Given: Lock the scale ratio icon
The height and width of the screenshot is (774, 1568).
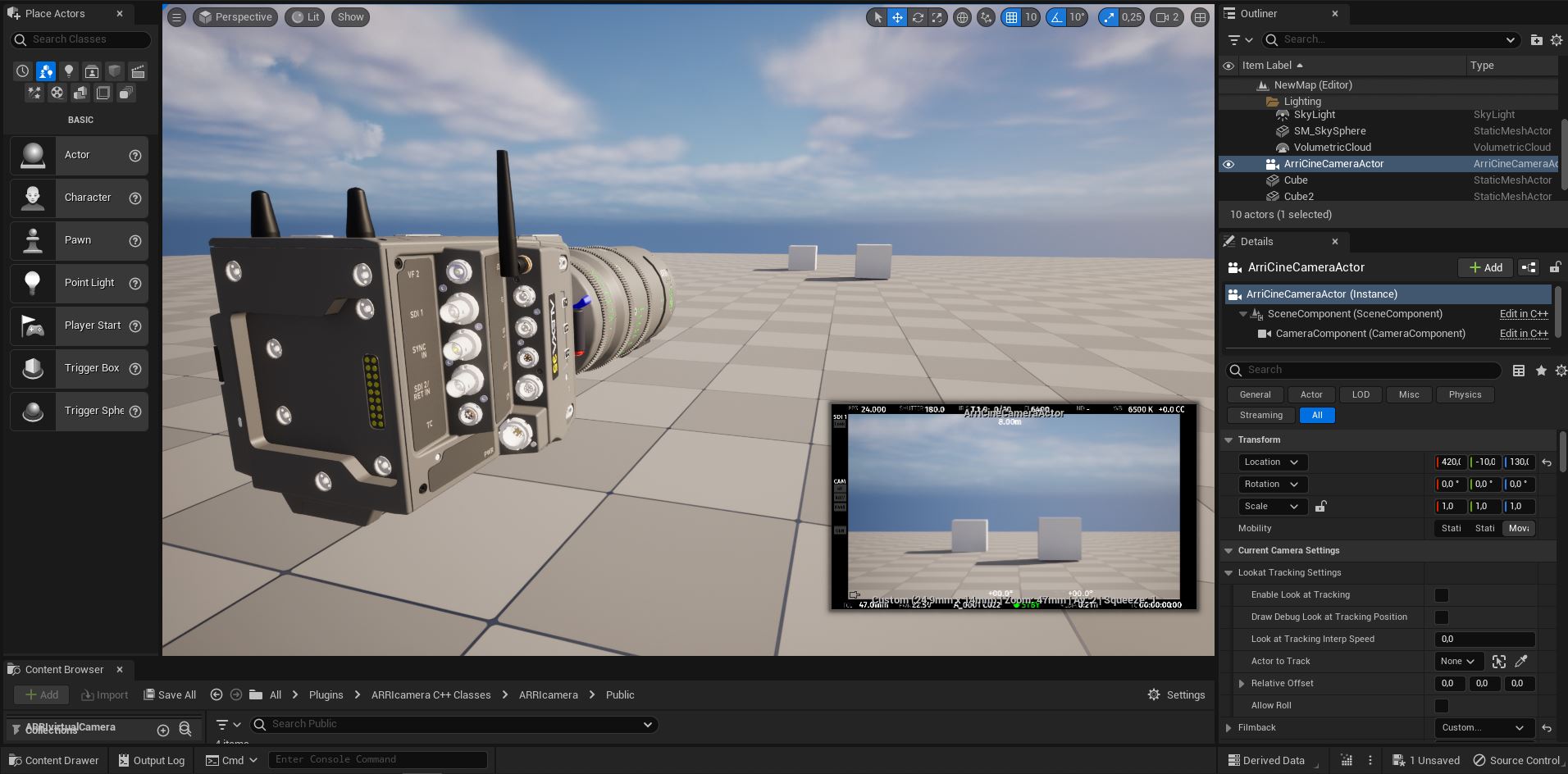Looking at the screenshot, I should pyautogui.click(x=1320, y=507).
